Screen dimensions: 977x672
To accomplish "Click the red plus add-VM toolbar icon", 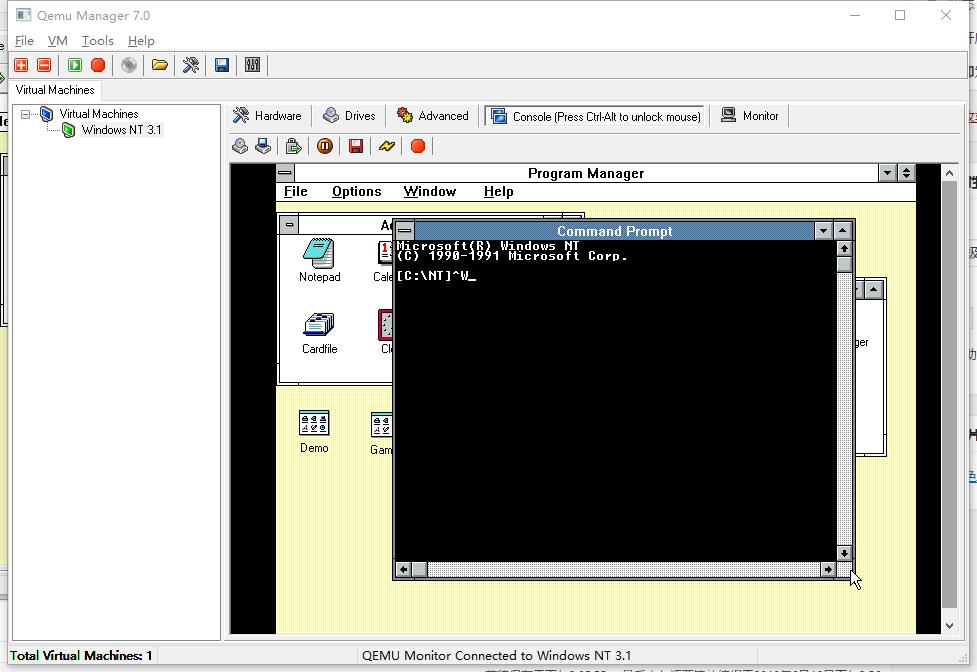I will coord(21,65).
